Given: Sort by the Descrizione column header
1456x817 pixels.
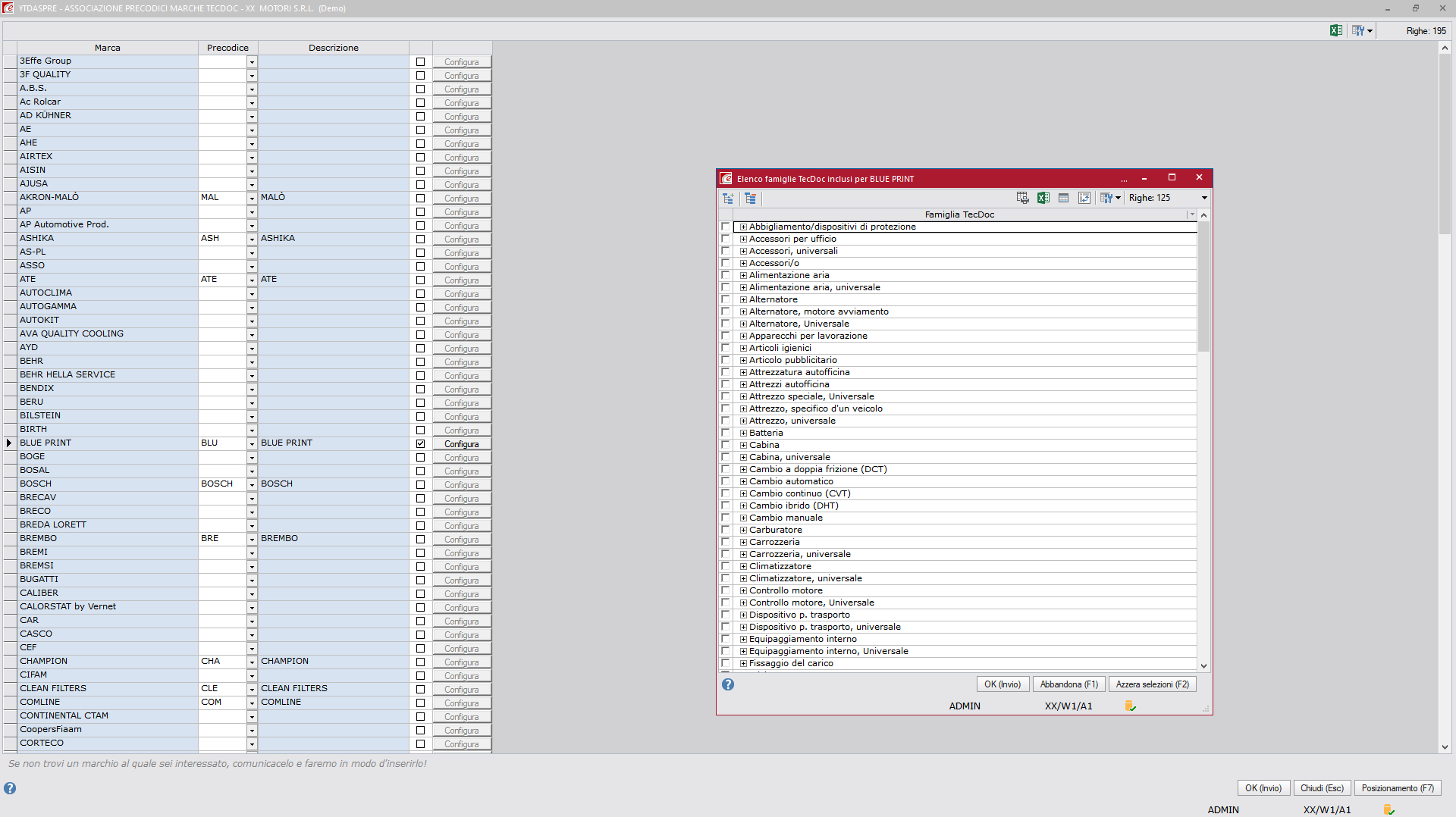Looking at the screenshot, I should click(334, 48).
